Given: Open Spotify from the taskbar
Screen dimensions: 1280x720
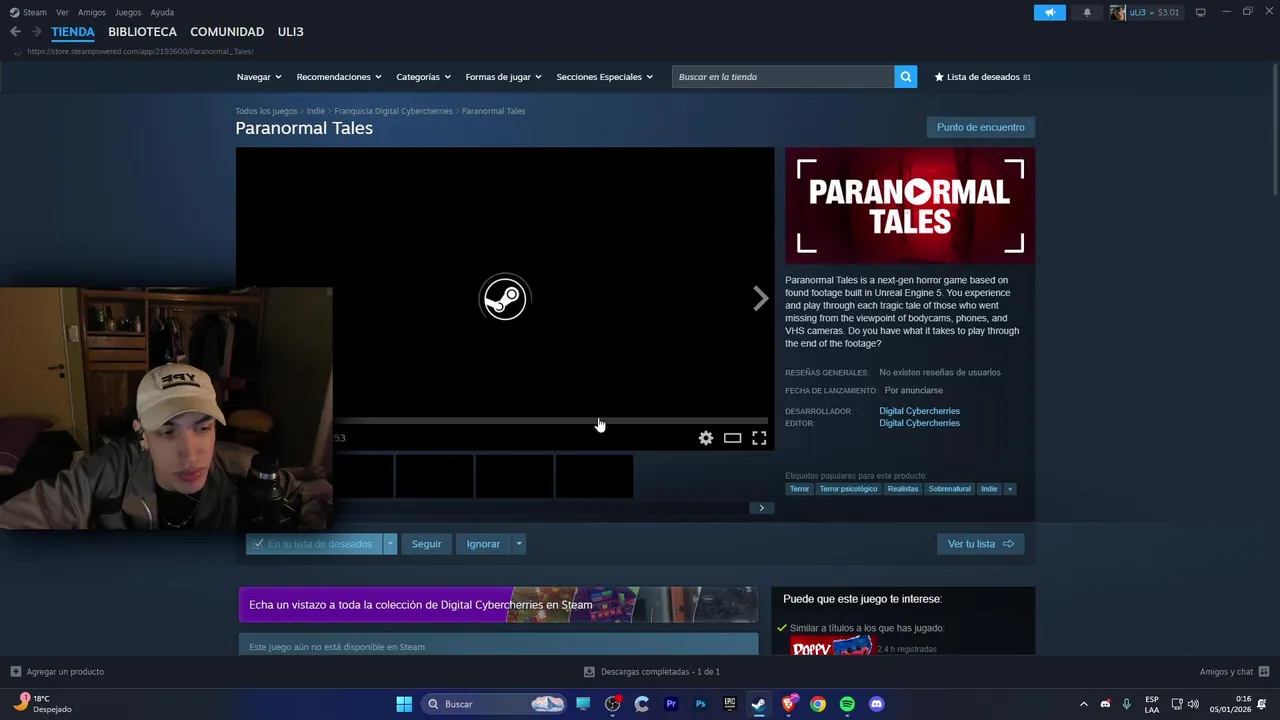Looking at the screenshot, I should click(847, 704).
